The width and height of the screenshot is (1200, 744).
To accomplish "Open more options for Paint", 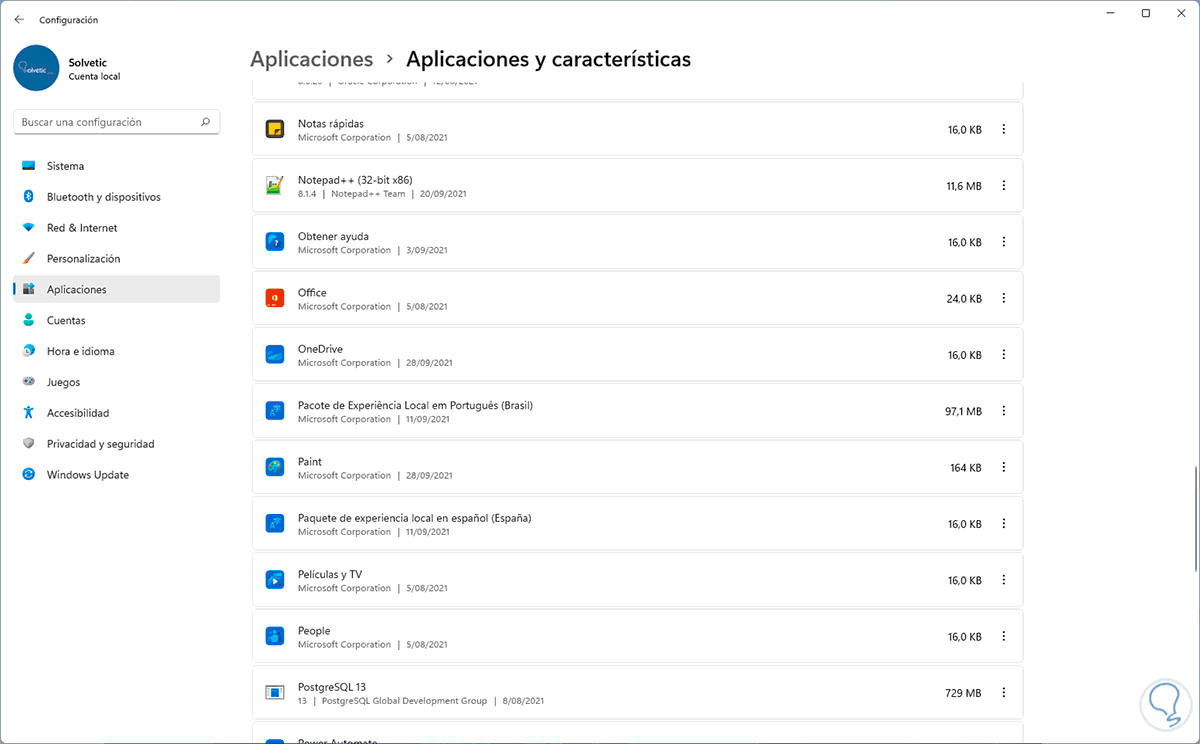I will [1004, 467].
